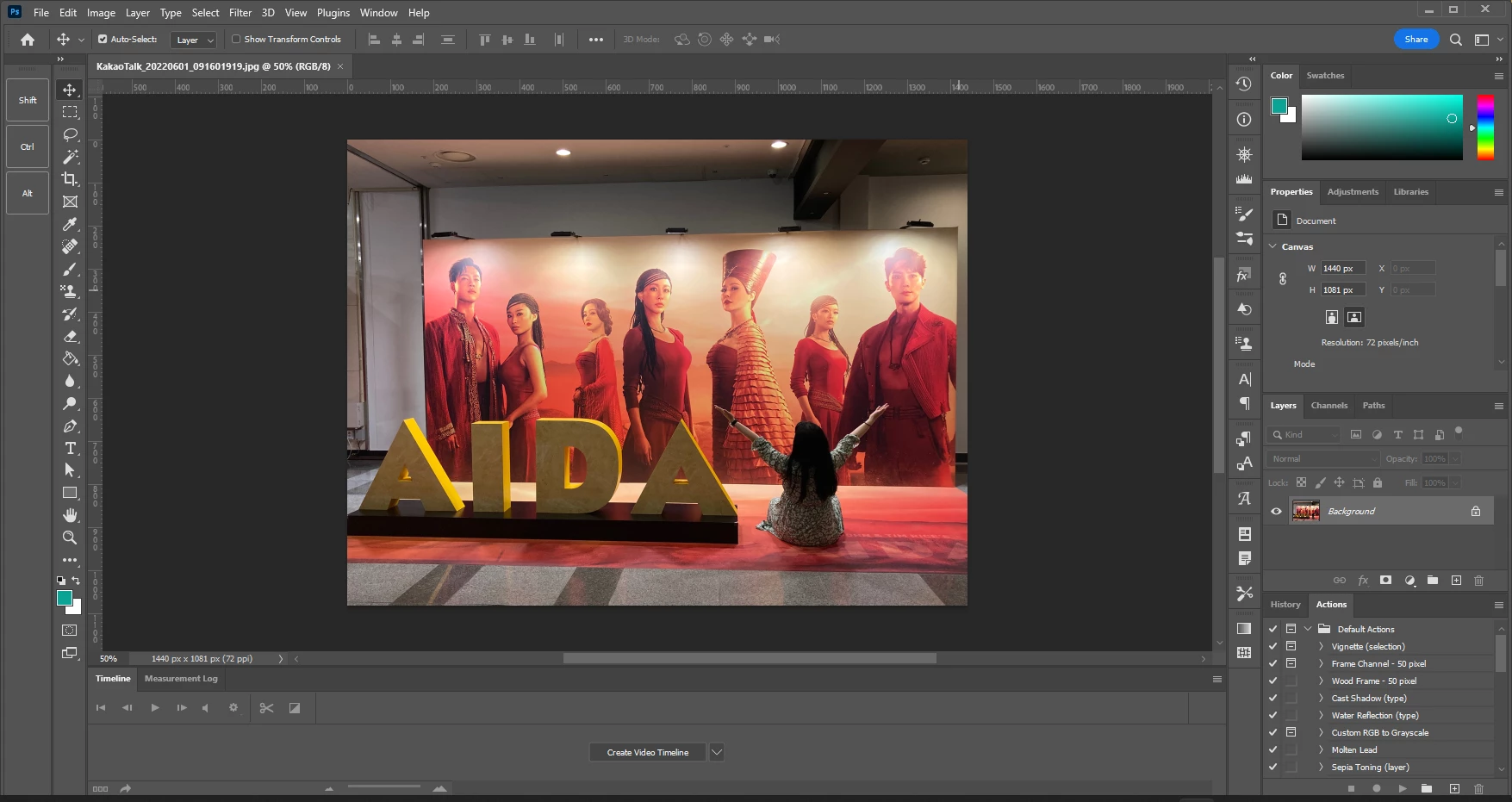1512x802 pixels.
Task: Activate the Hand tool
Action: [70, 515]
